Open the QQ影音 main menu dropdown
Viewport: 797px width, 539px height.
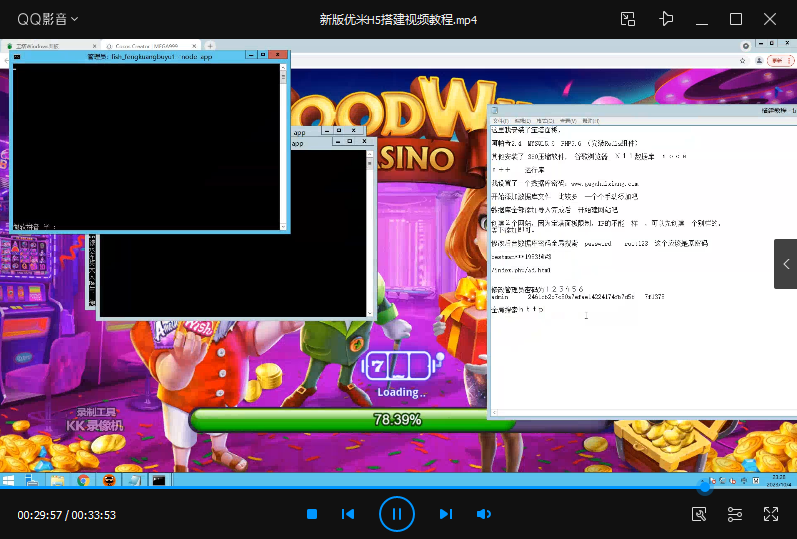pos(47,19)
